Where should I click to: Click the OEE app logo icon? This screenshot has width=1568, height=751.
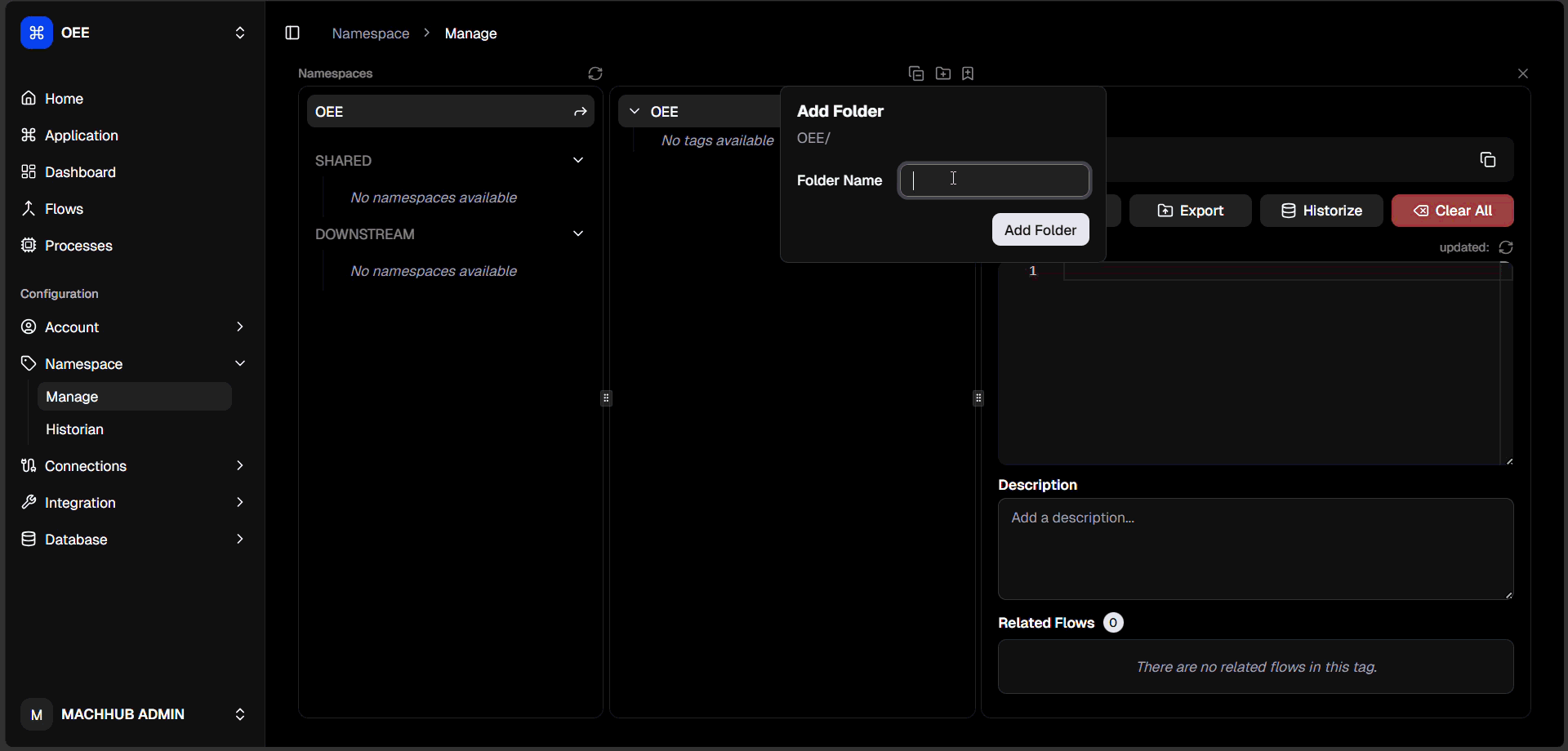coord(37,33)
